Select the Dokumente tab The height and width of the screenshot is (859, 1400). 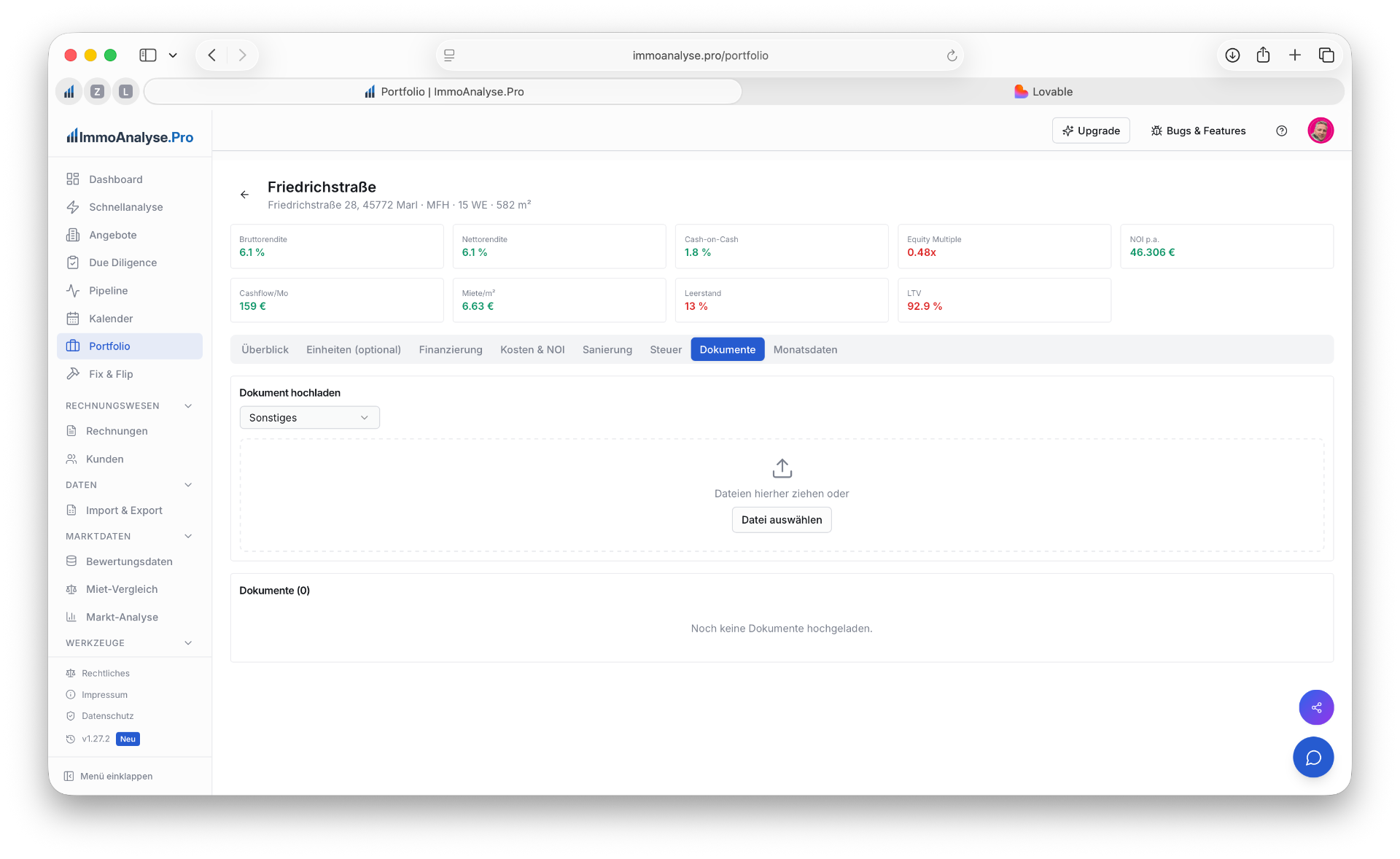tap(728, 350)
